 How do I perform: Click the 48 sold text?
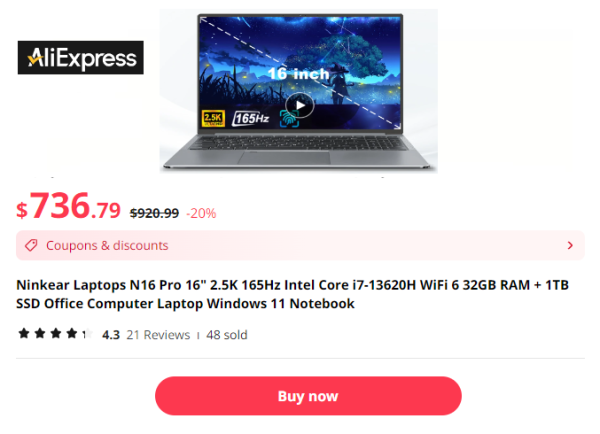227,335
